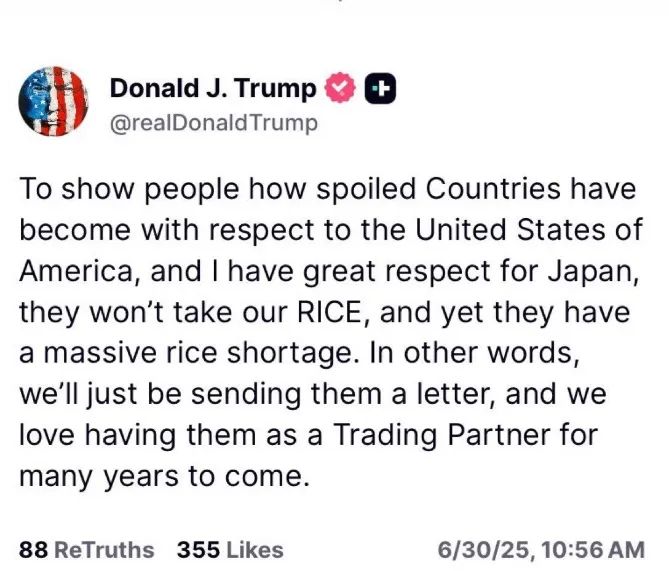669x571 pixels.
Task: Click the number 355 before Likes
Action: coord(198,550)
